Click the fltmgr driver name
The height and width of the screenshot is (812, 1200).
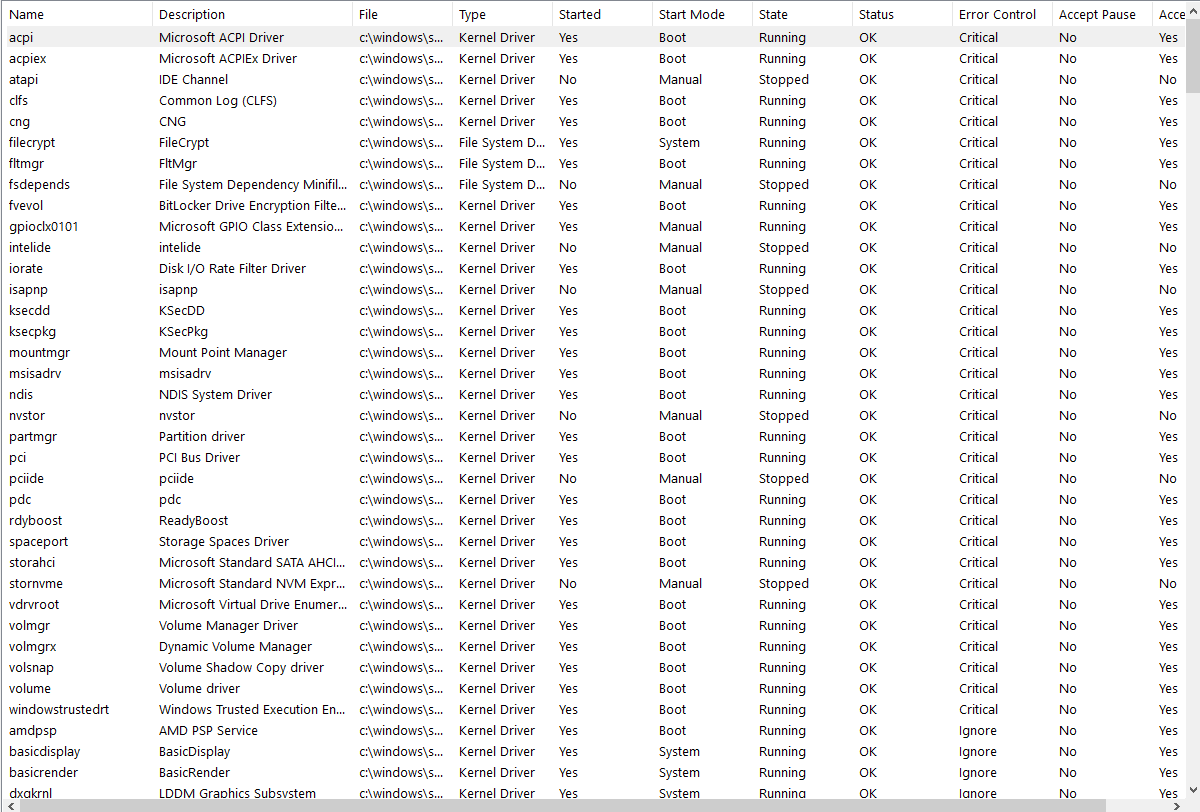(x=27, y=163)
